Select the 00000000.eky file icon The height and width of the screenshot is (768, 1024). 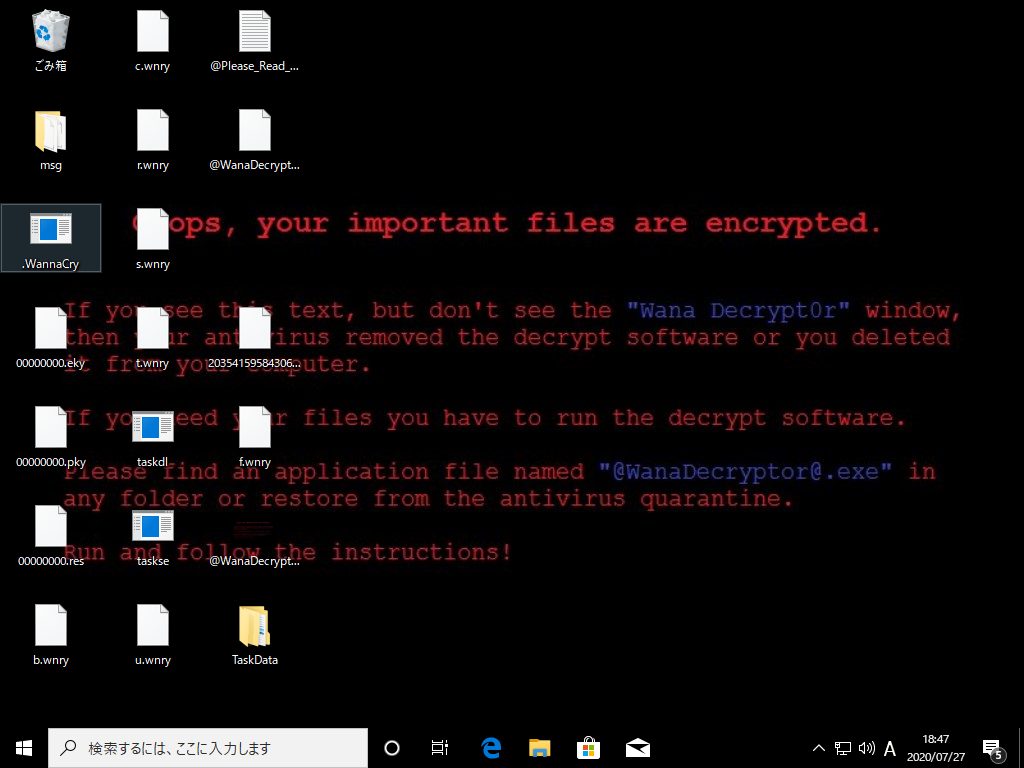[51, 328]
